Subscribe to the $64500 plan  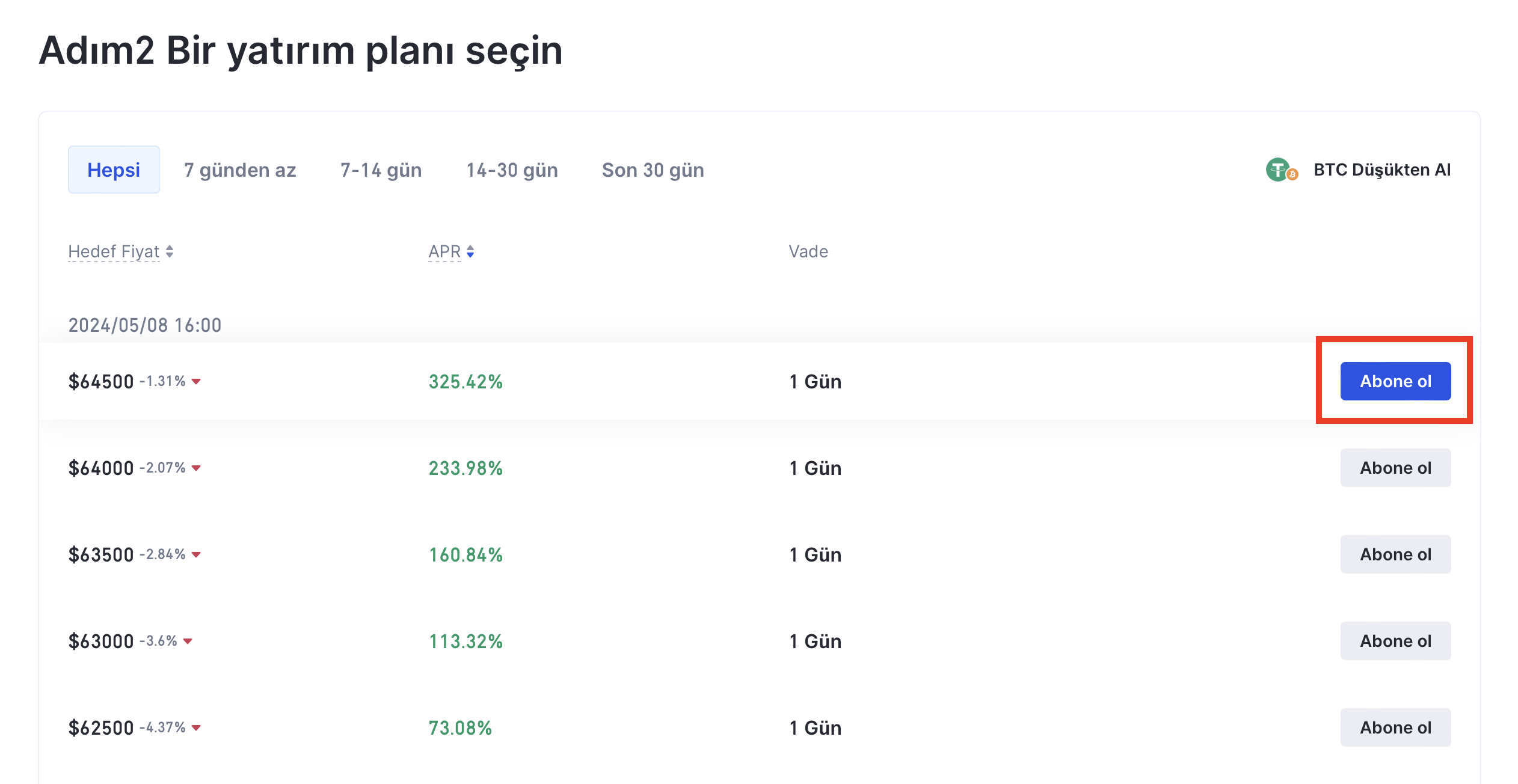1395,381
